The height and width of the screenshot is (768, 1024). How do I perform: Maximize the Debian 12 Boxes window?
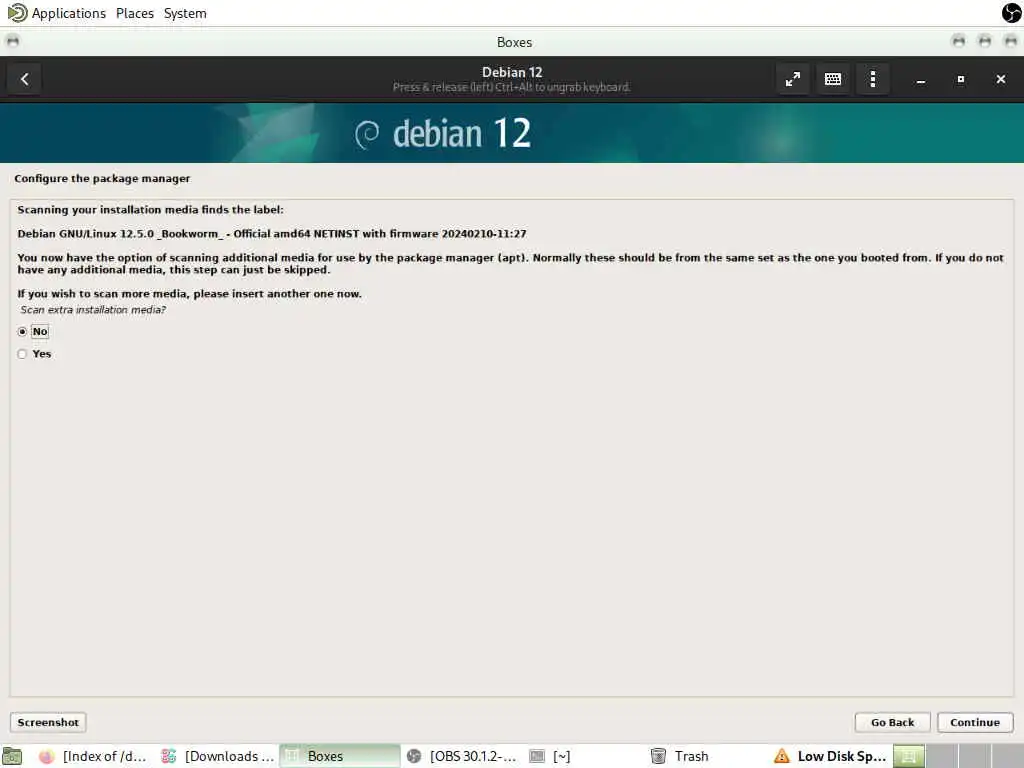(961, 79)
